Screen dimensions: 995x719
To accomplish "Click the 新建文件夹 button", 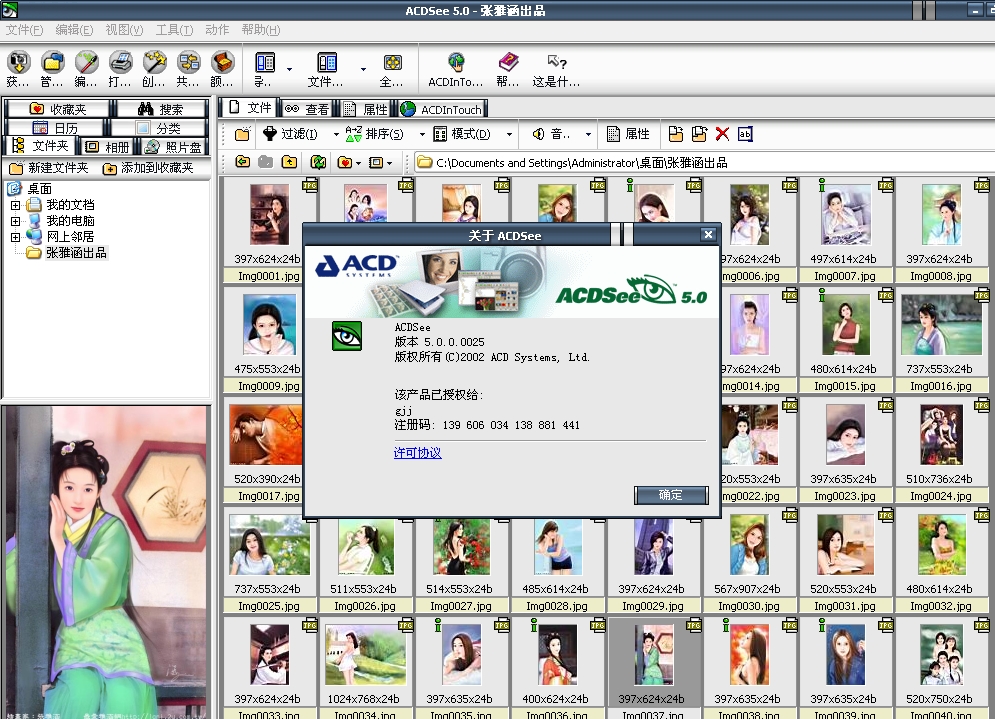I will tap(49, 168).
